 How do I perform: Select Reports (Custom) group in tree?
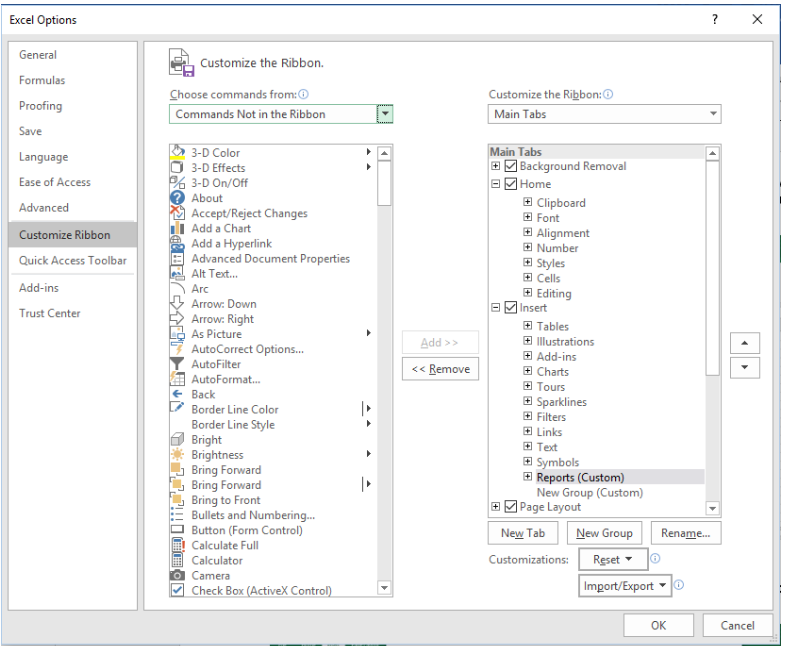580,477
